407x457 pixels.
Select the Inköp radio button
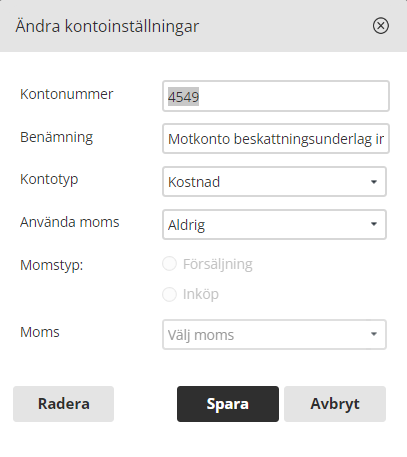pyautogui.click(x=169, y=294)
